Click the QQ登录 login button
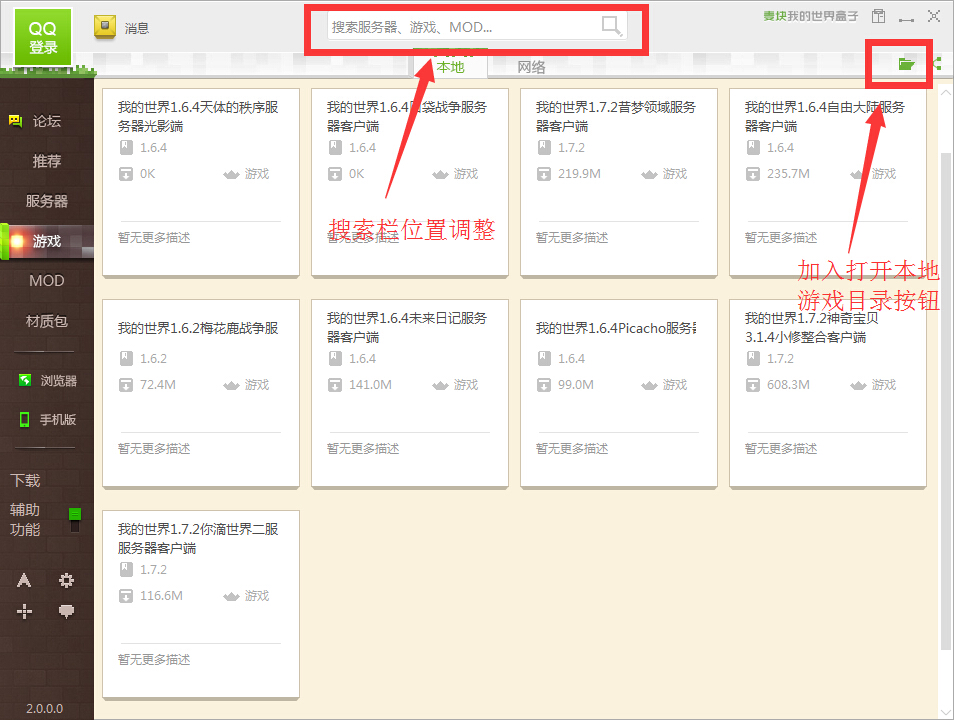954x720 pixels. pyautogui.click(x=41, y=37)
